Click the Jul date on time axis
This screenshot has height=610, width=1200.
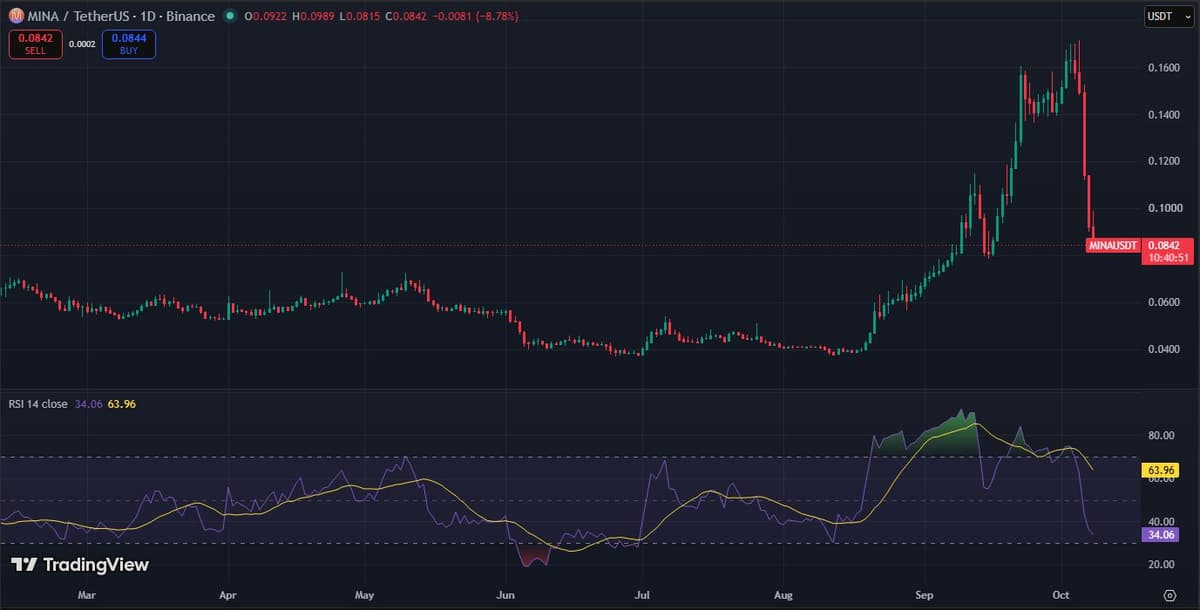[642, 595]
